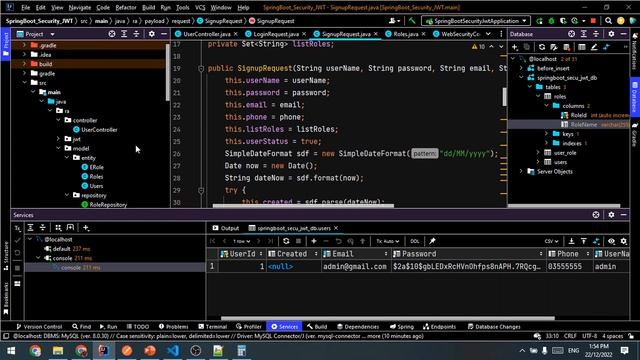Toggle the Bookmarks tool window side button

[x=6, y=299]
